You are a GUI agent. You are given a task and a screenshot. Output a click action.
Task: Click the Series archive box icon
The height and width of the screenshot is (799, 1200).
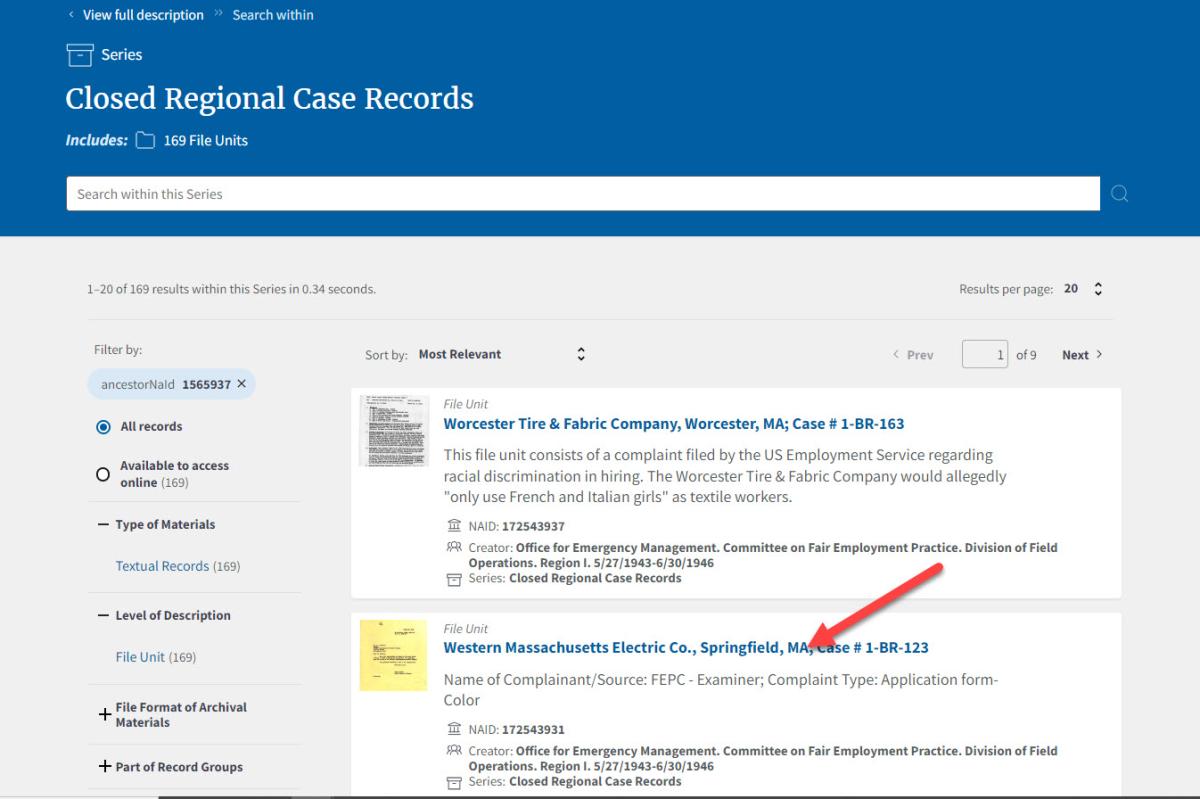79,55
